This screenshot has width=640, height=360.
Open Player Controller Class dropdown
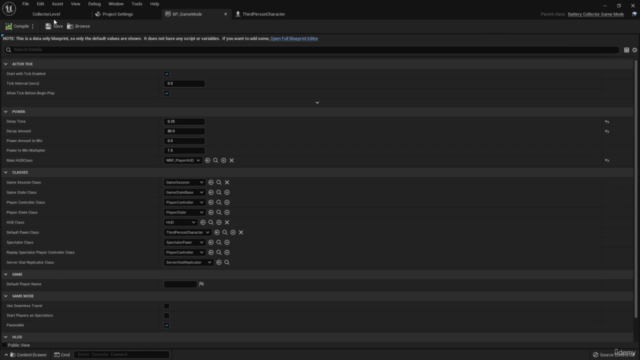click(x=184, y=202)
